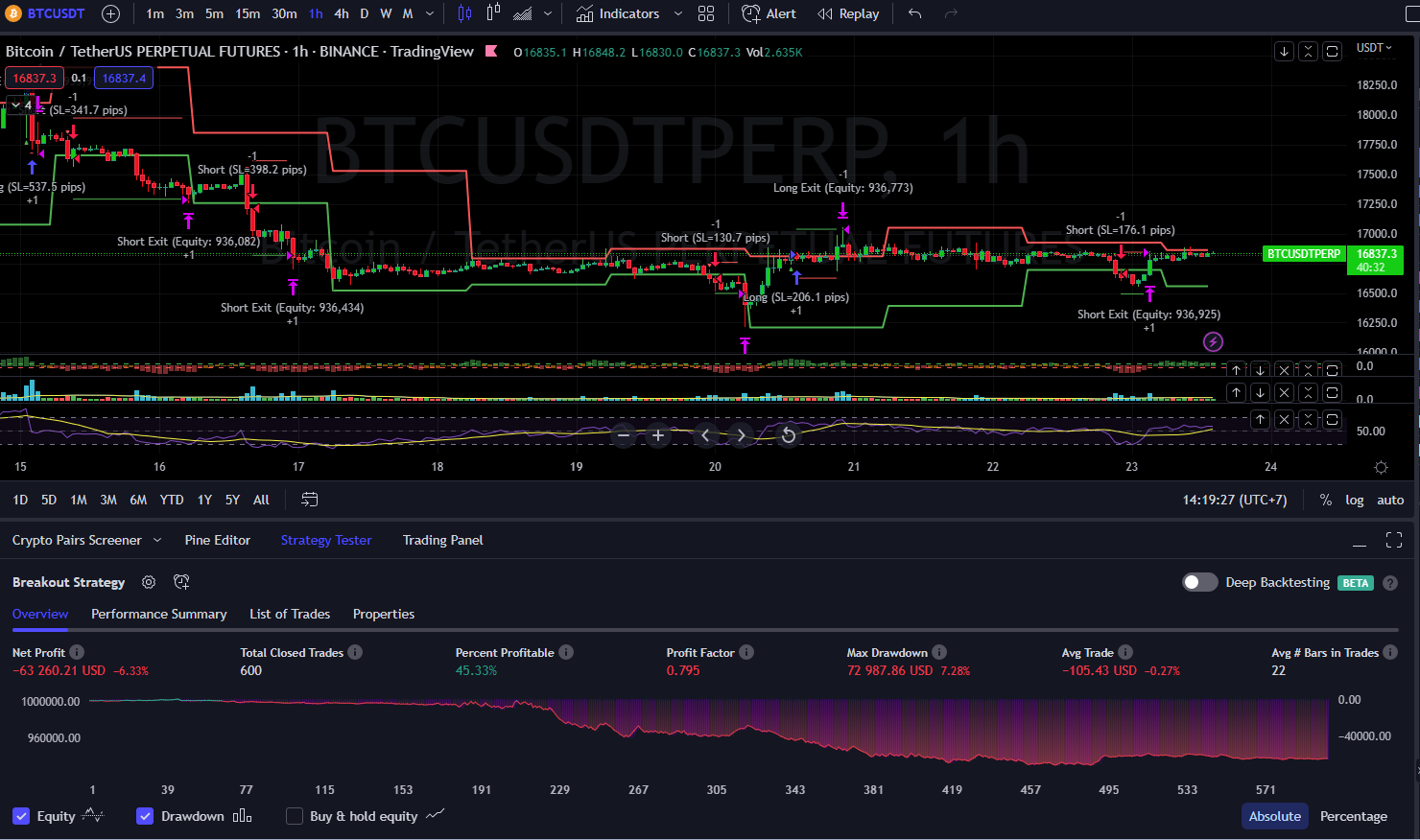Screen dimensions: 1420x840
Task: Open the layout templates grid icon
Action: point(706,13)
